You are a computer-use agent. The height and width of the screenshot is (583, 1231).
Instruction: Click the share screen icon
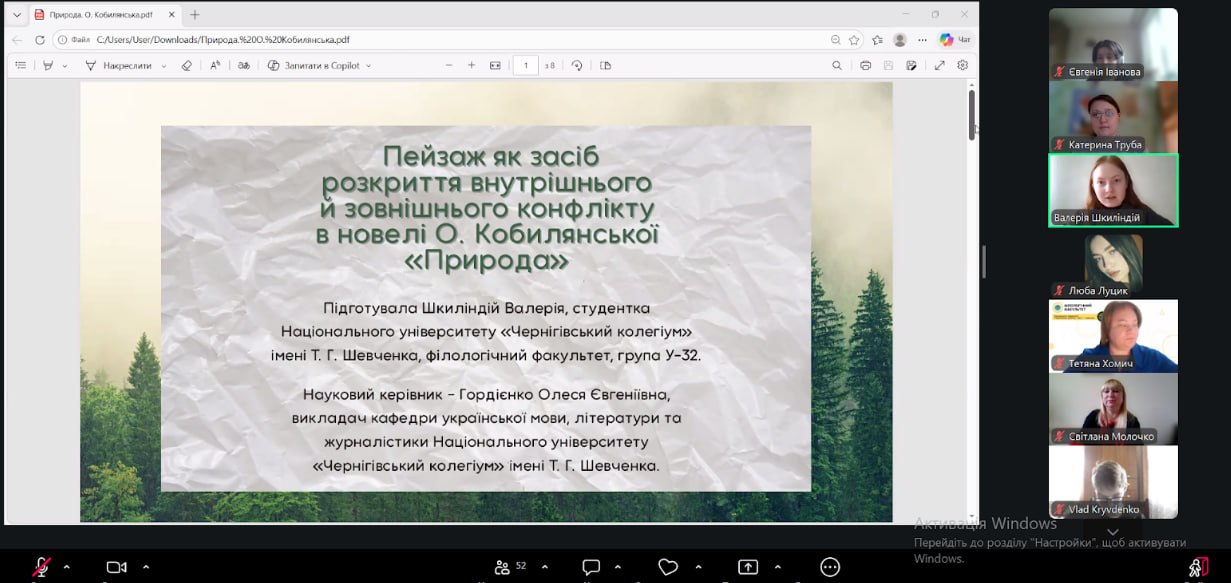747,567
